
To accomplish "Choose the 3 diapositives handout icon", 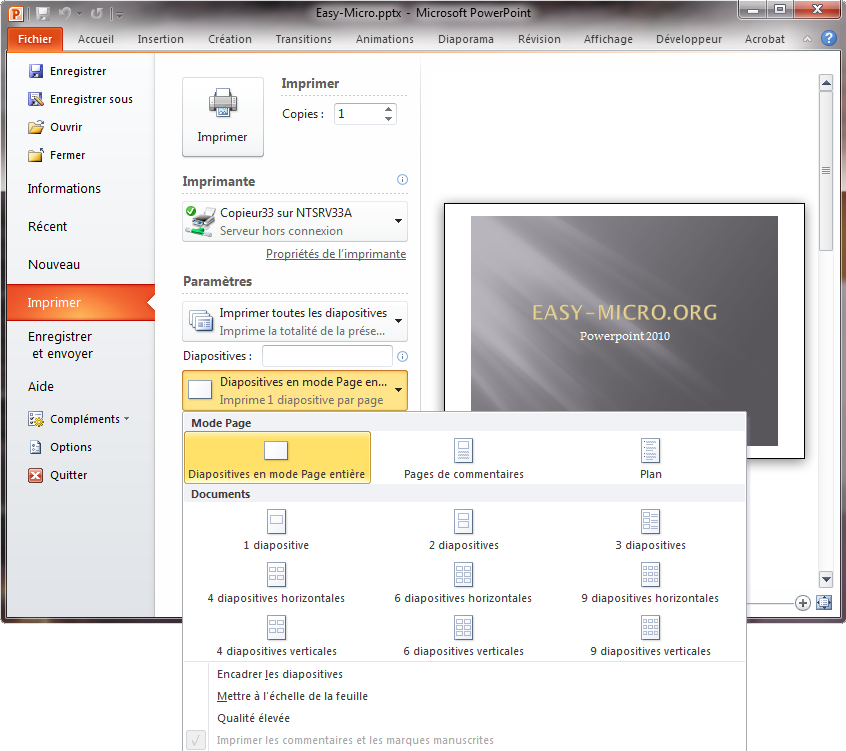I will tap(650, 522).
